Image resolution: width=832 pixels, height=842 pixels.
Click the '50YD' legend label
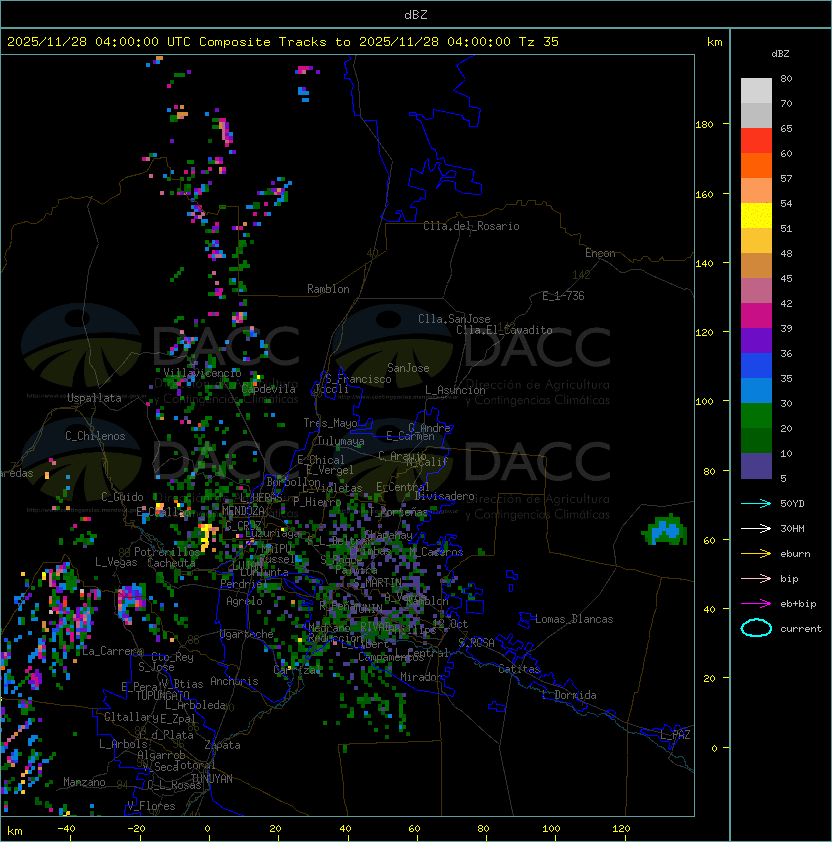click(792, 504)
